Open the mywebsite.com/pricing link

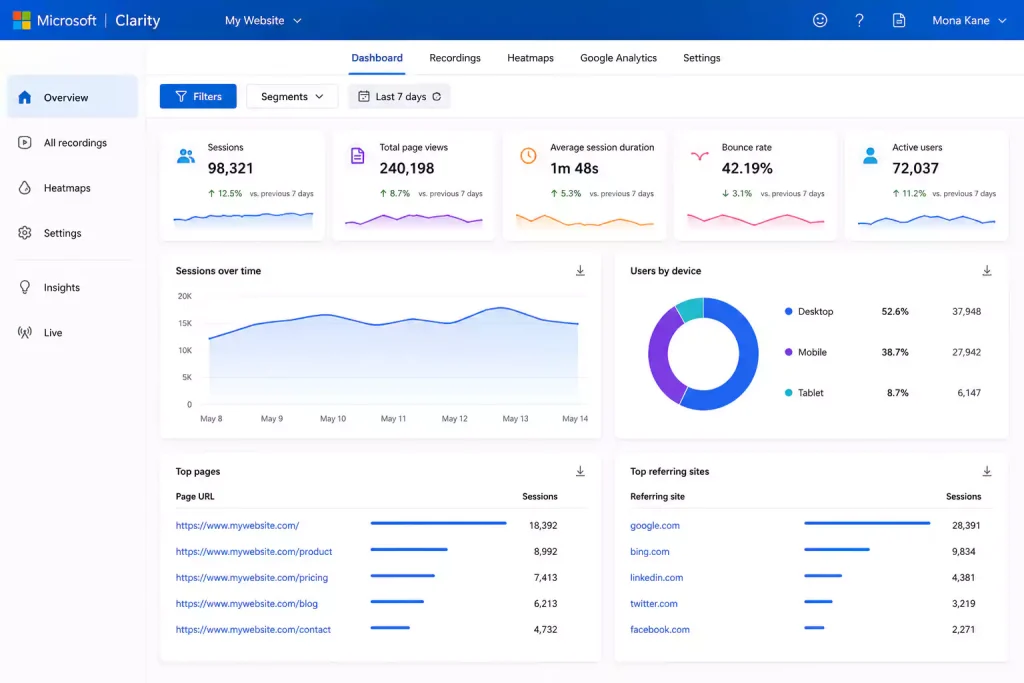(251, 577)
